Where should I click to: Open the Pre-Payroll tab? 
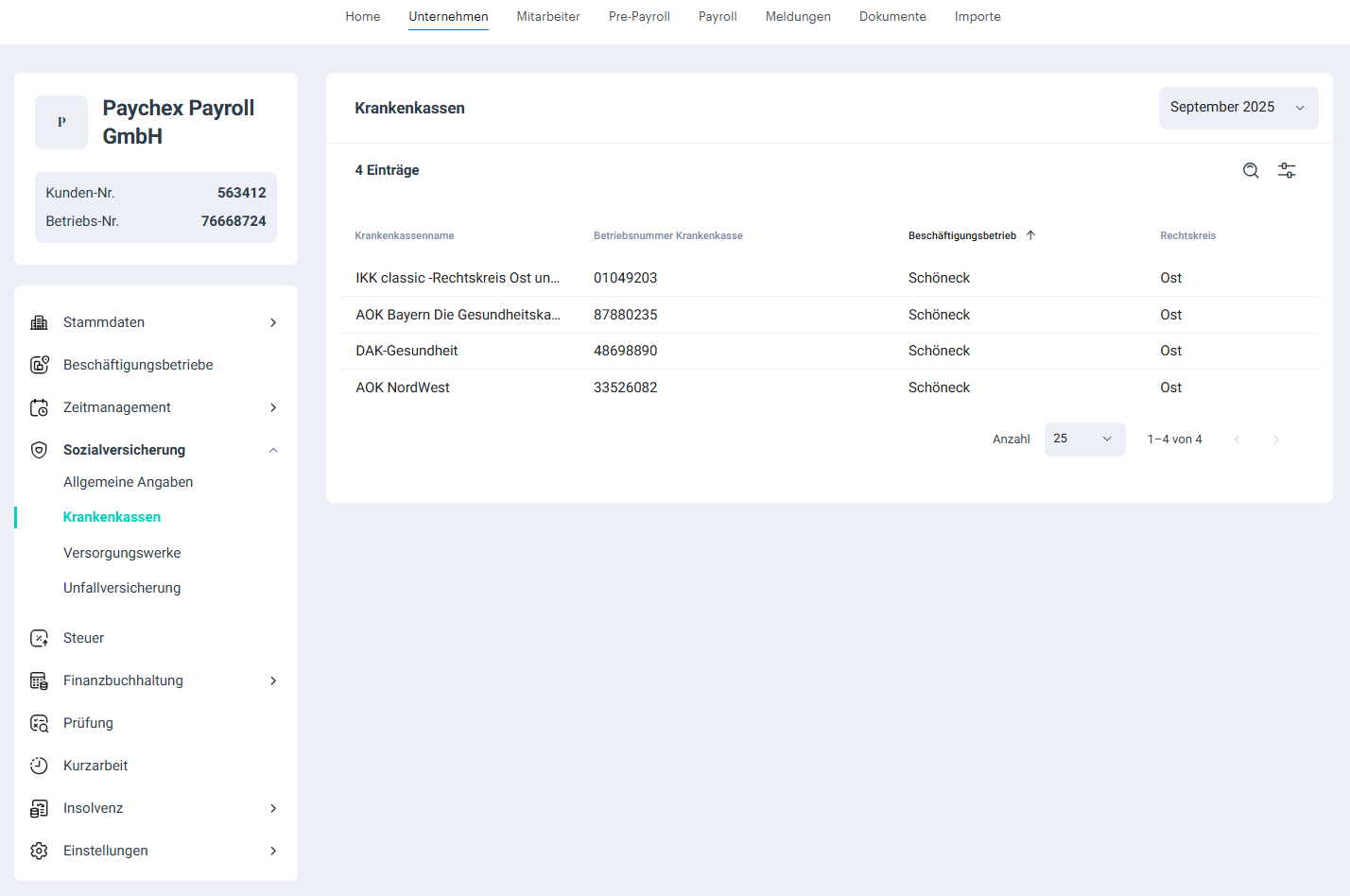tap(639, 17)
